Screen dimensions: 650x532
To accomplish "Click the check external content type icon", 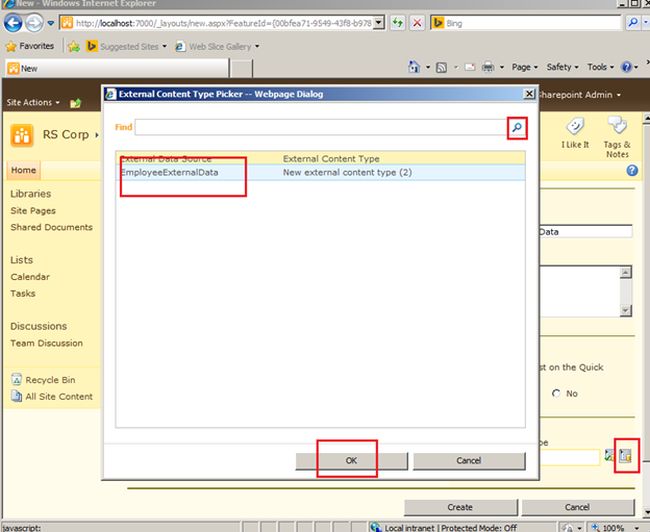I will (609, 455).
